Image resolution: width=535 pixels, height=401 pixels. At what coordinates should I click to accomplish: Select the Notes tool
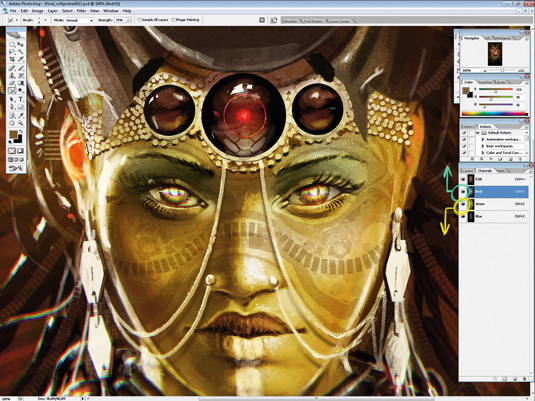(12, 115)
